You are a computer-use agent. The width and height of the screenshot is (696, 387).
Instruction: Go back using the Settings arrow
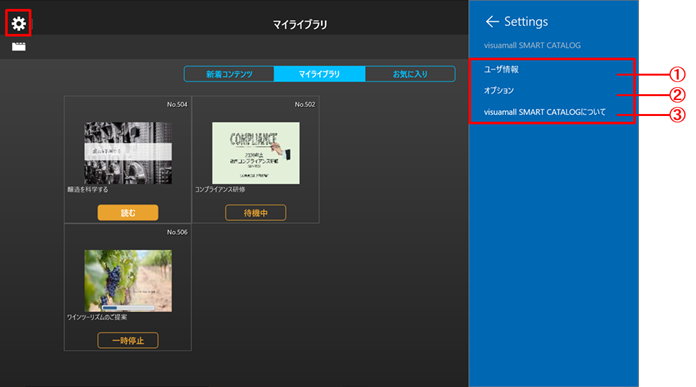click(x=492, y=21)
